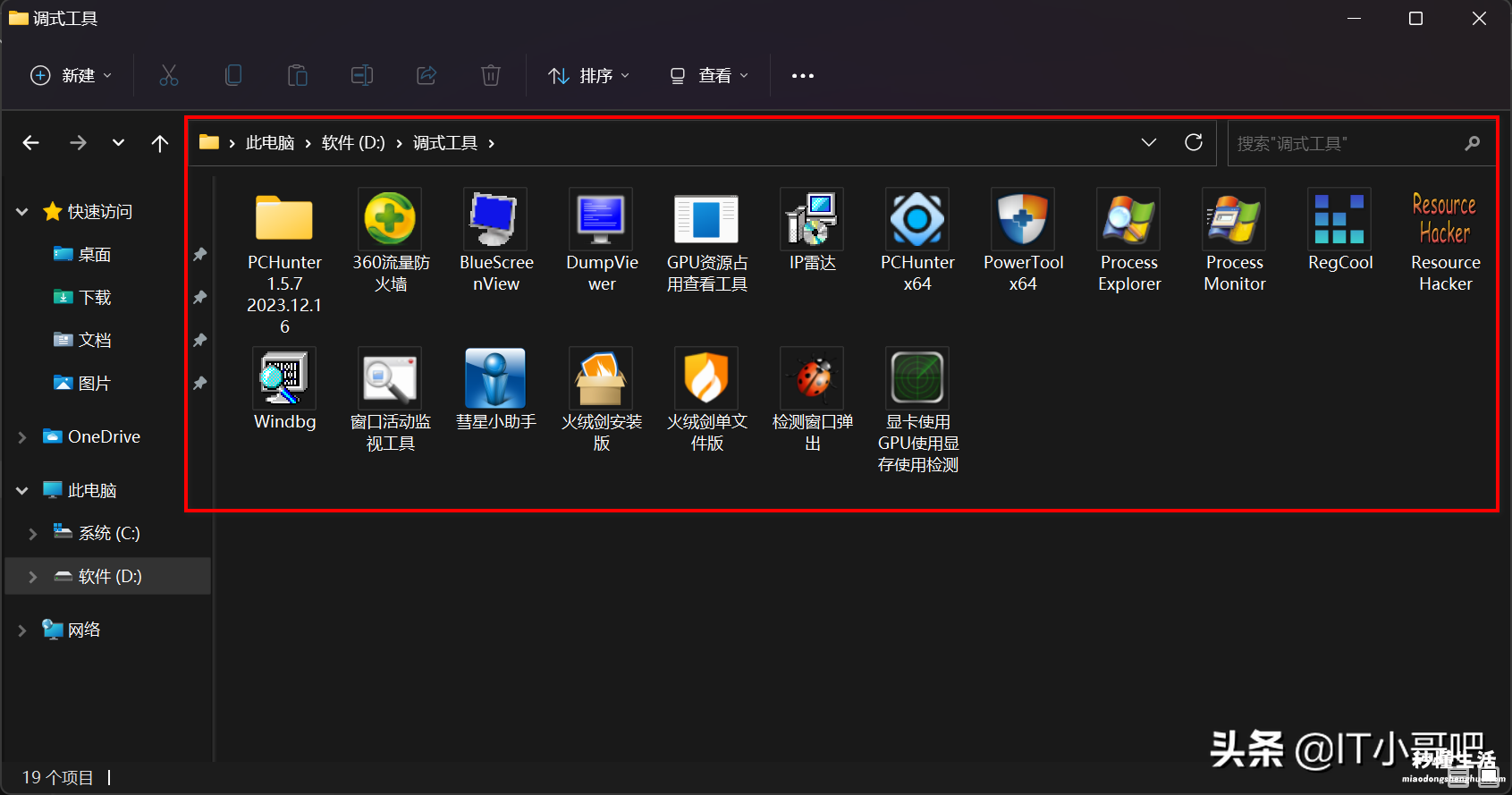Viewport: 1512px width, 795px height.
Task: Select the PowerTool x64 icon
Action: click(x=1023, y=219)
